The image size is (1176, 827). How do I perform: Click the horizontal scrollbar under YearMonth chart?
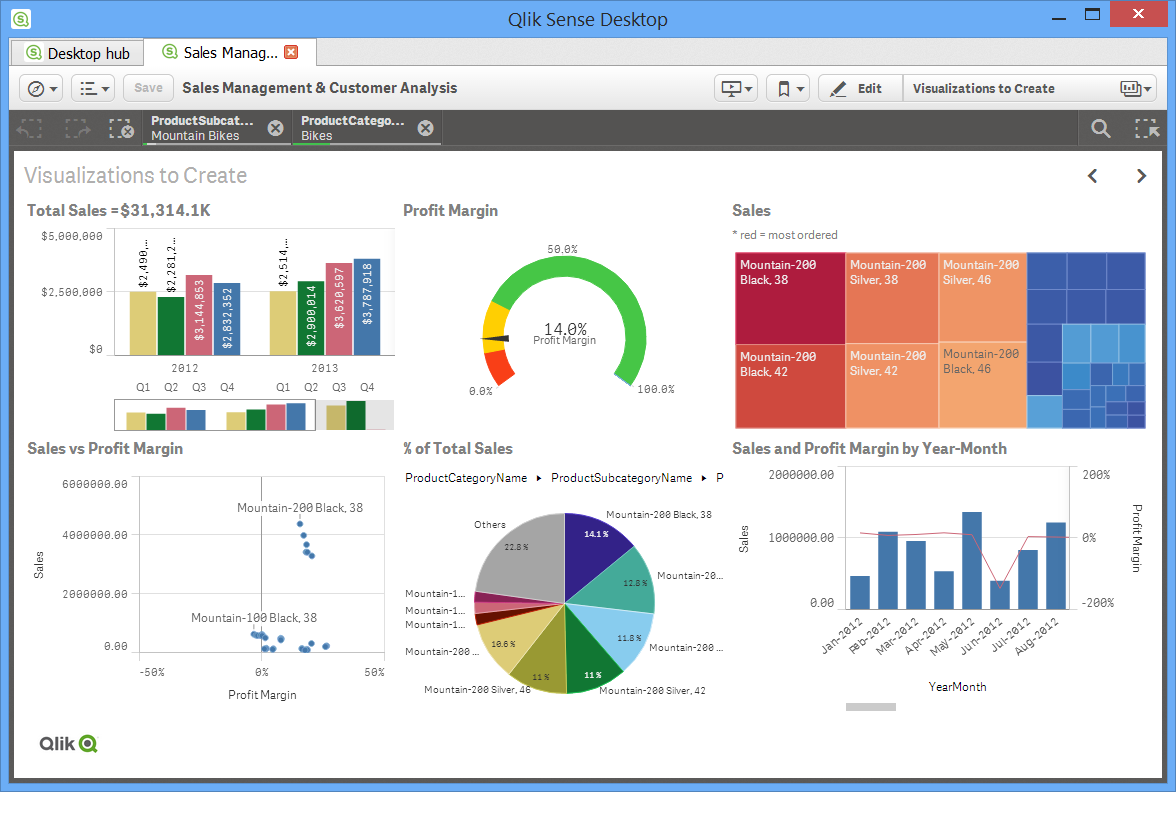coord(871,707)
